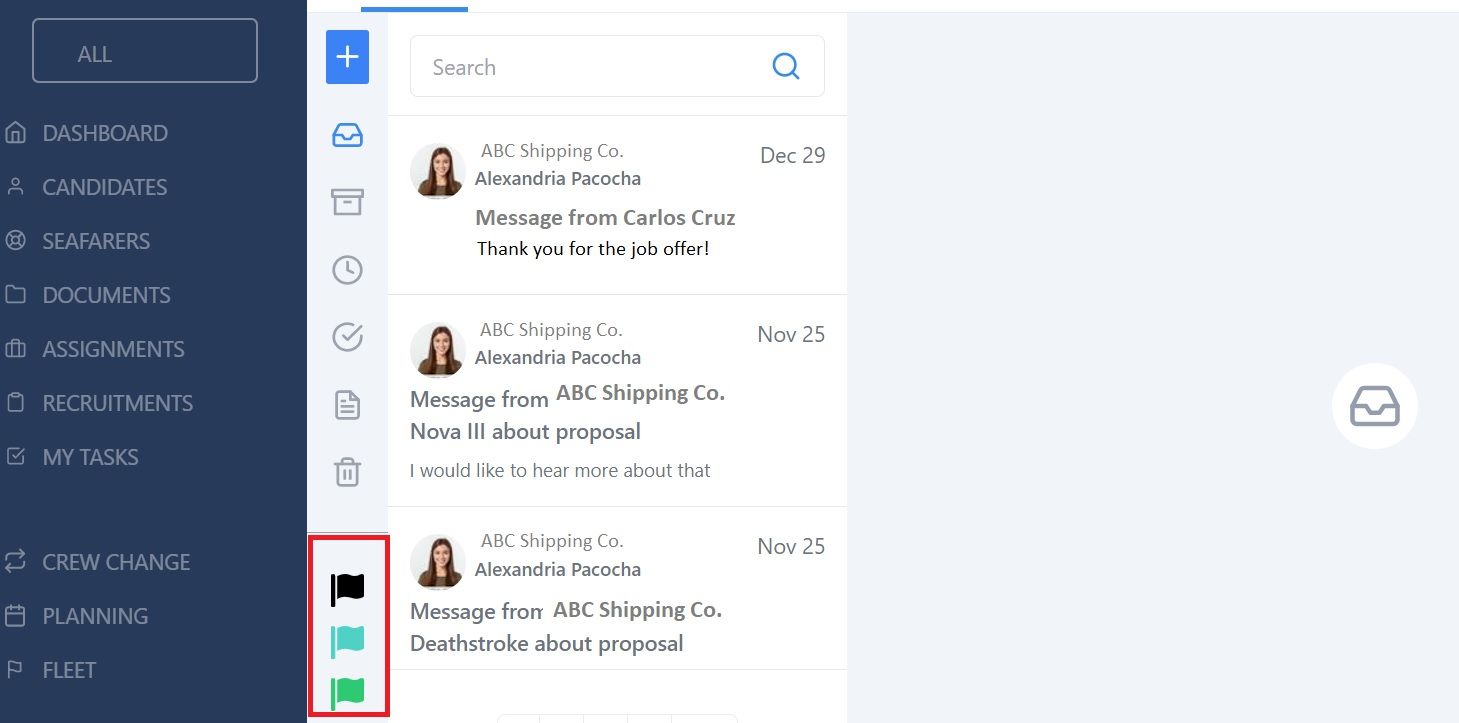Click the magnifier search icon
Viewport: 1459px width, 723px height.
[x=786, y=66]
